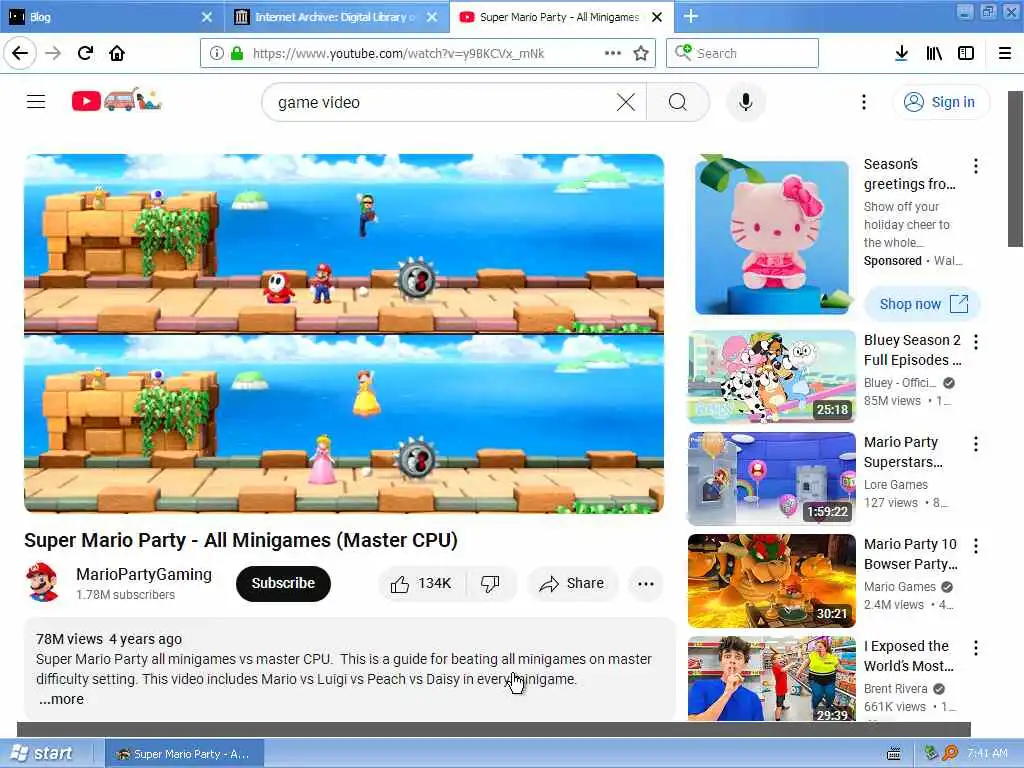Click the YouTube search magnifier button
The width and height of the screenshot is (1024, 768).
pyautogui.click(x=677, y=102)
